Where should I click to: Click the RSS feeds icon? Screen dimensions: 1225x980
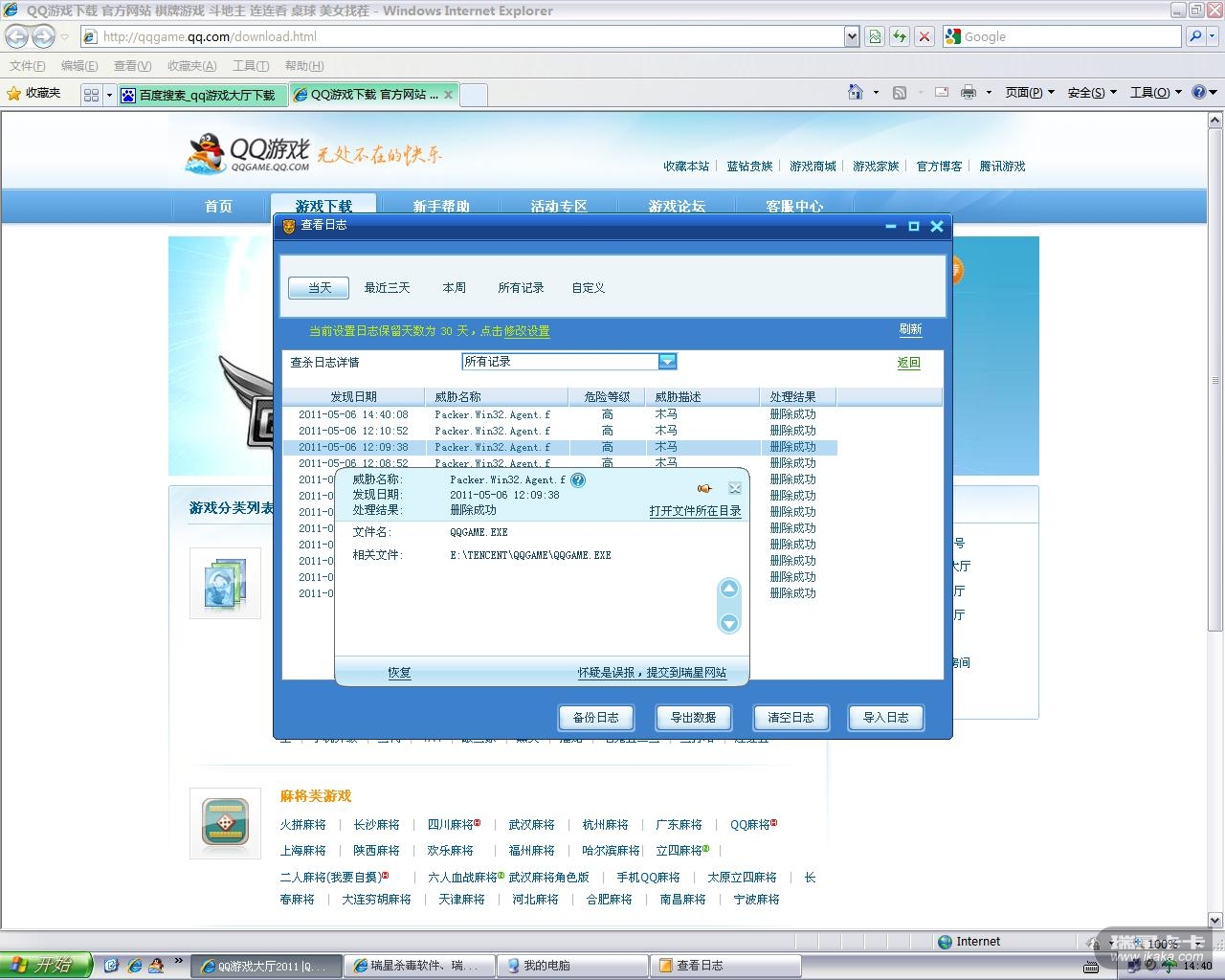(900, 92)
